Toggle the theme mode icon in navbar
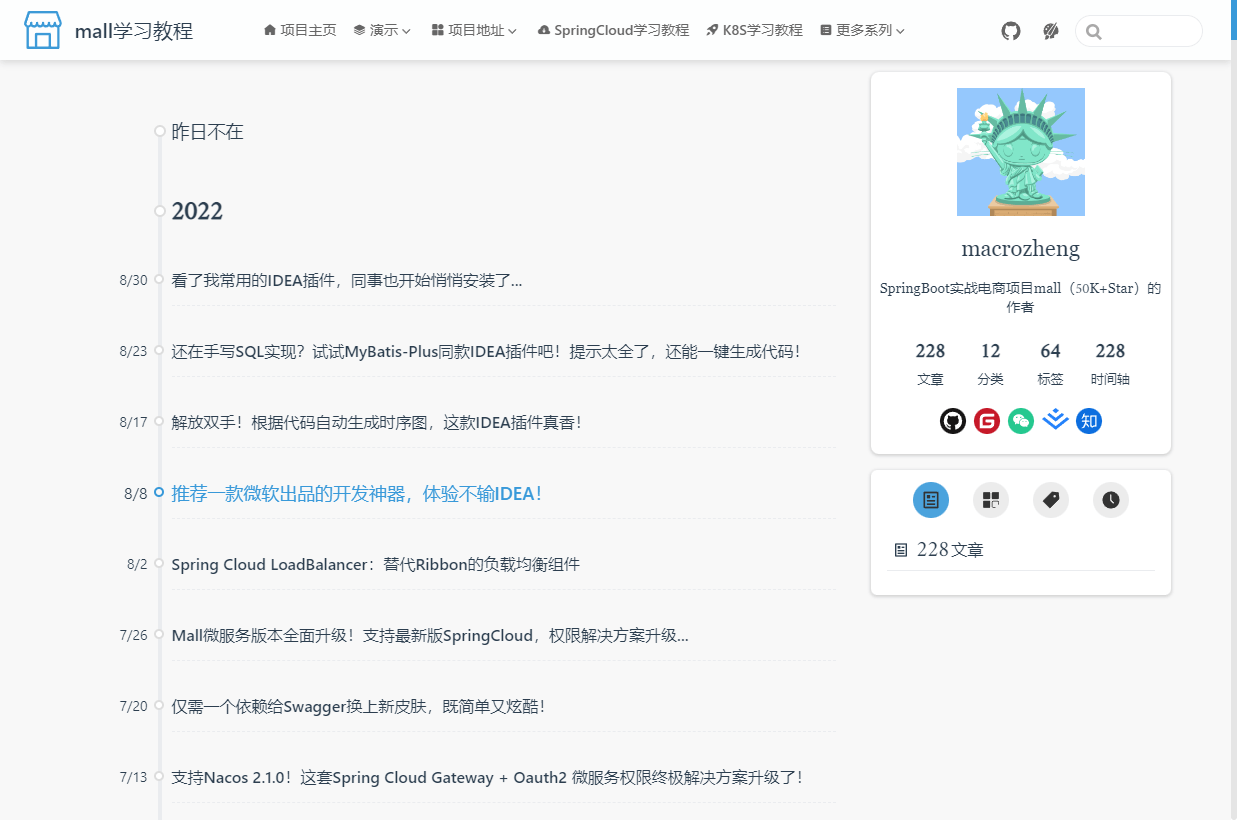 click(x=1050, y=31)
